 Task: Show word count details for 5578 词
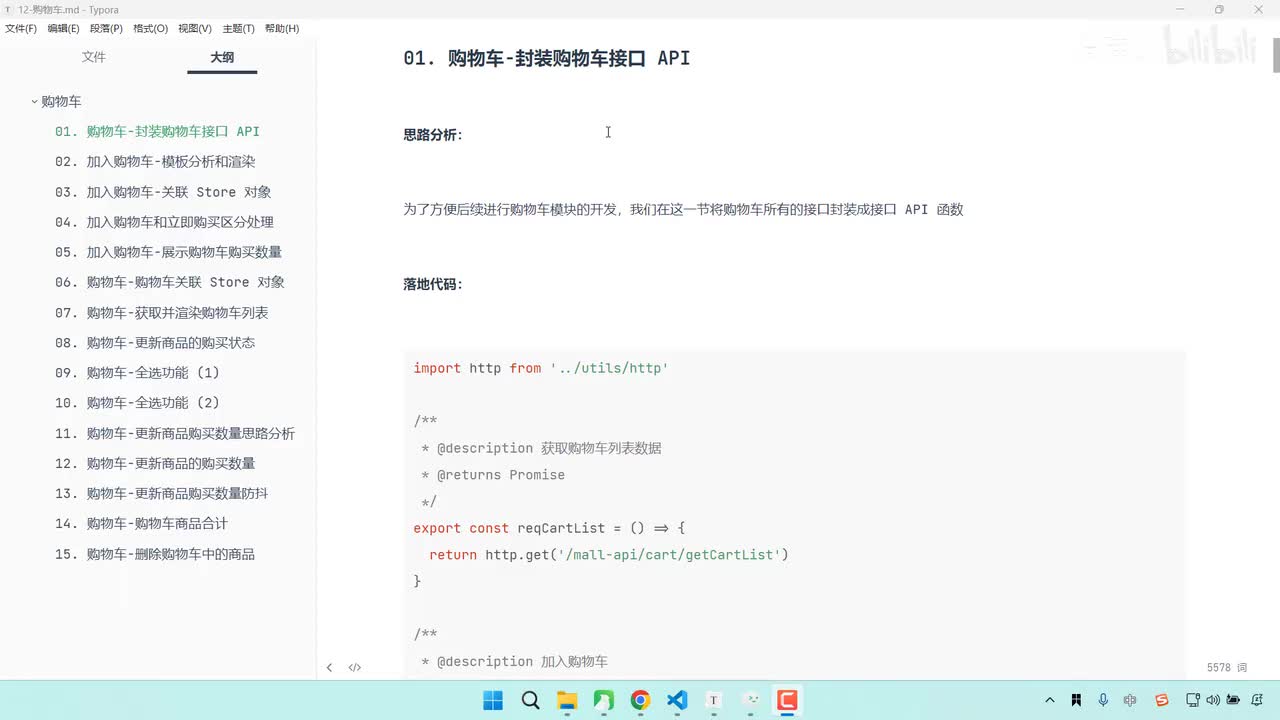(x=1227, y=667)
